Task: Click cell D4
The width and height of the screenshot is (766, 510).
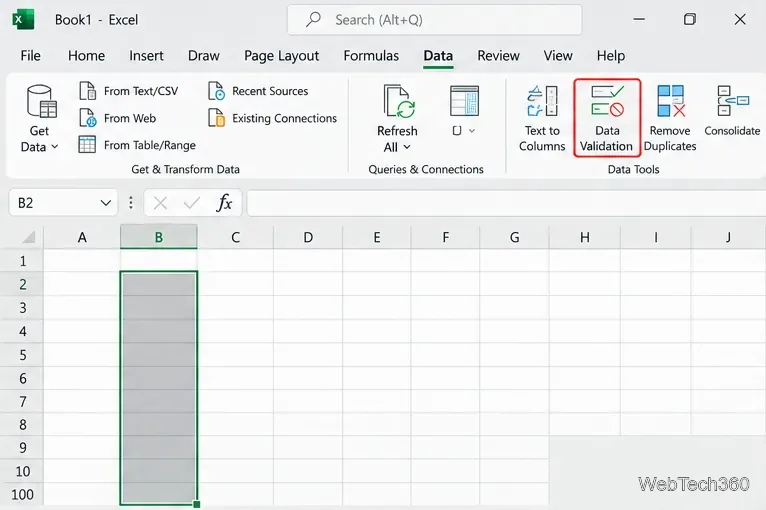Action: coord(308,331)
